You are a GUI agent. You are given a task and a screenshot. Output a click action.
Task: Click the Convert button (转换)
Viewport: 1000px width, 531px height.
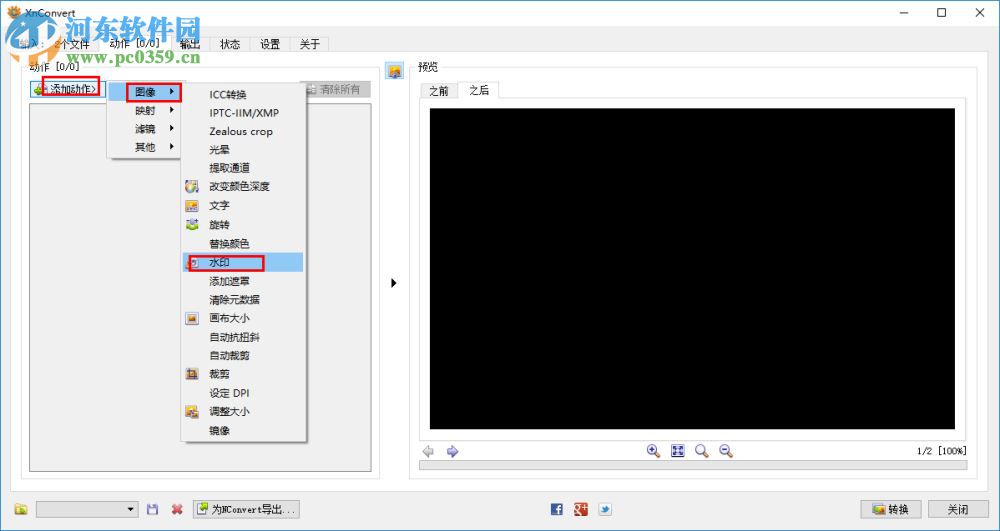click(x=892, y=509)
